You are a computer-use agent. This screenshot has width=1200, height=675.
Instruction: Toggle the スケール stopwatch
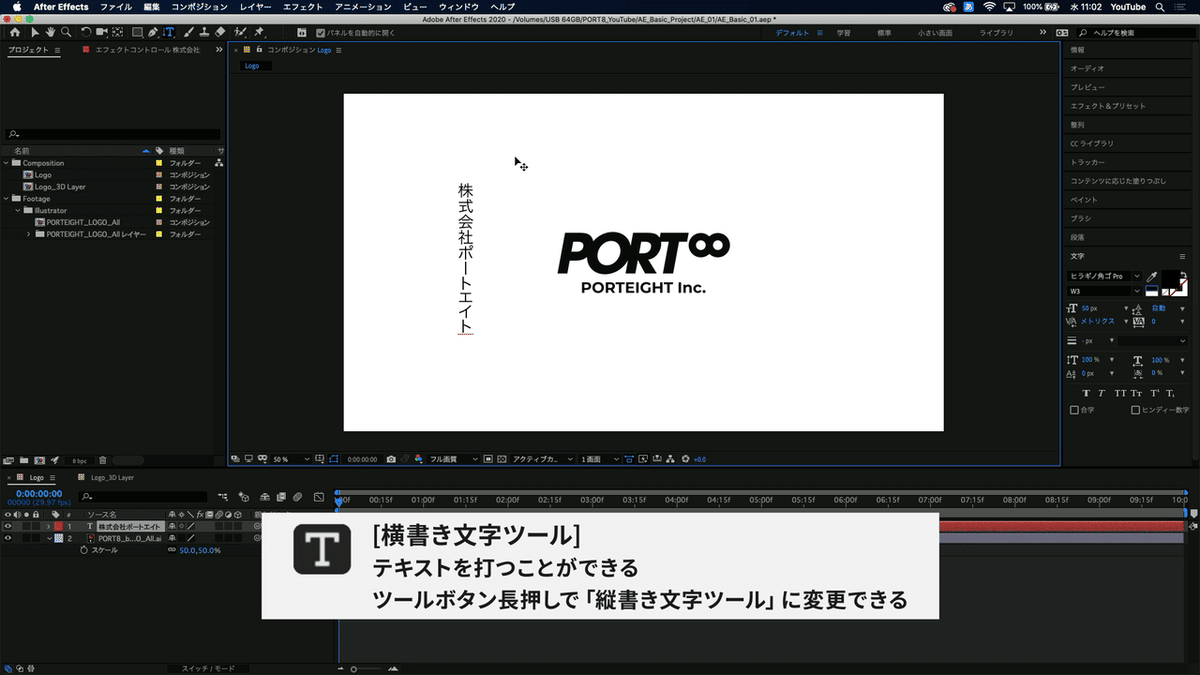84,550
